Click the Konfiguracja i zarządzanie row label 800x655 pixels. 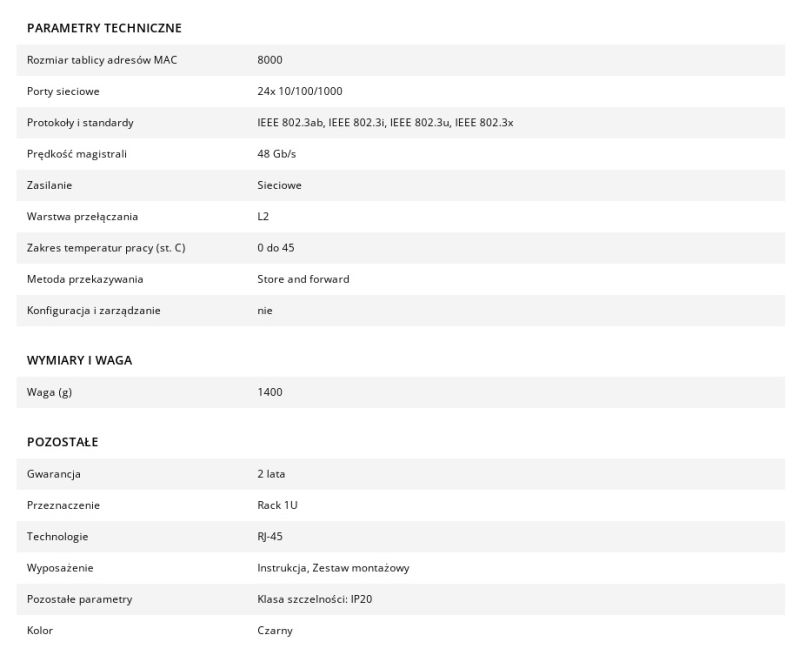[93, 311]
